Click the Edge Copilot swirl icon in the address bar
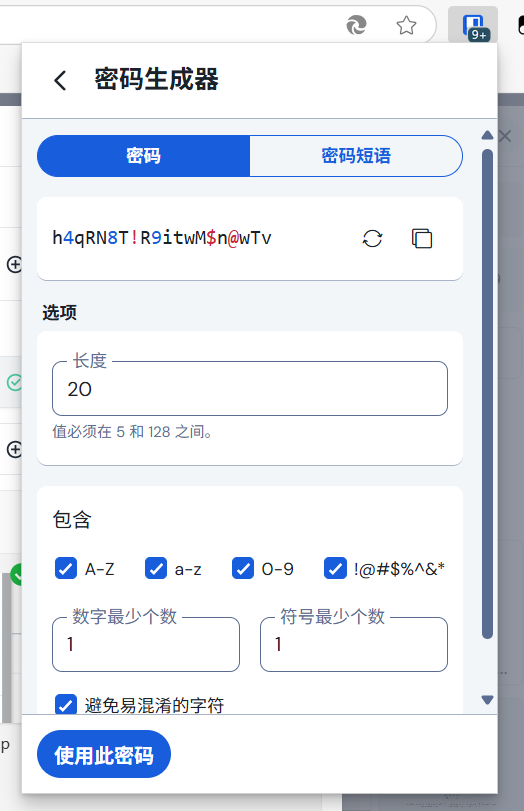Viewport: 524px width, 811px height. [x=356, y=25]
